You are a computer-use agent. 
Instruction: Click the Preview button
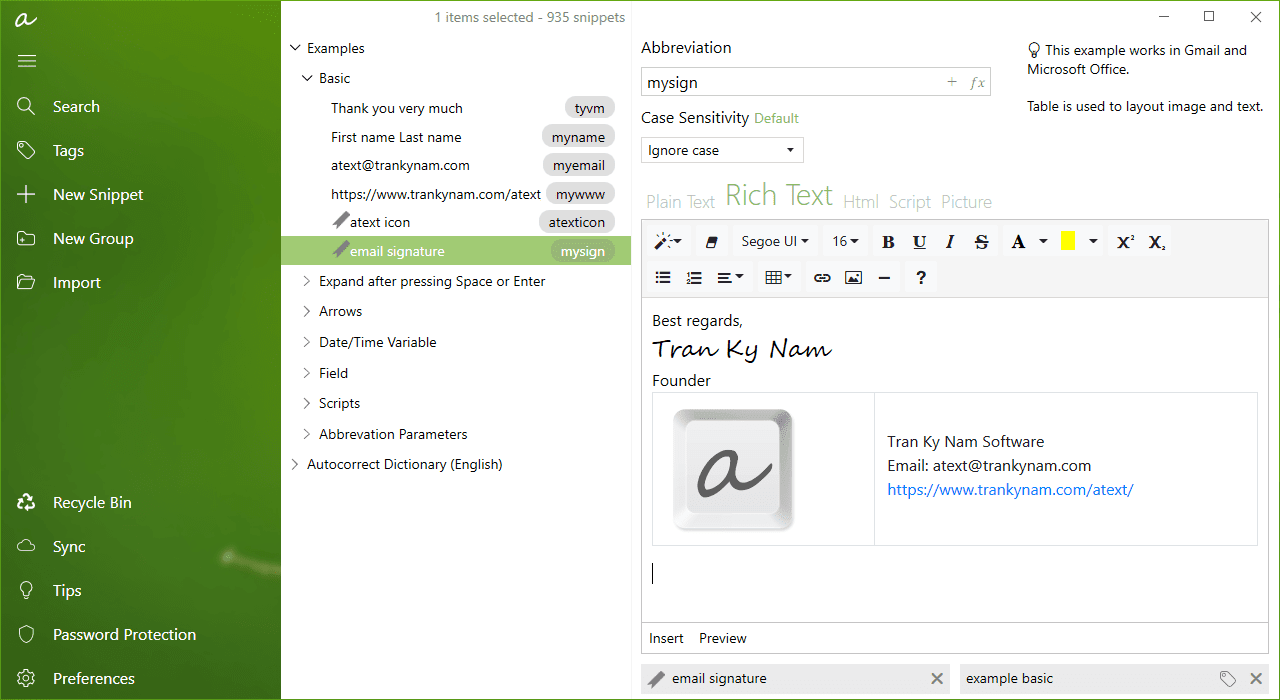[723, 638]
